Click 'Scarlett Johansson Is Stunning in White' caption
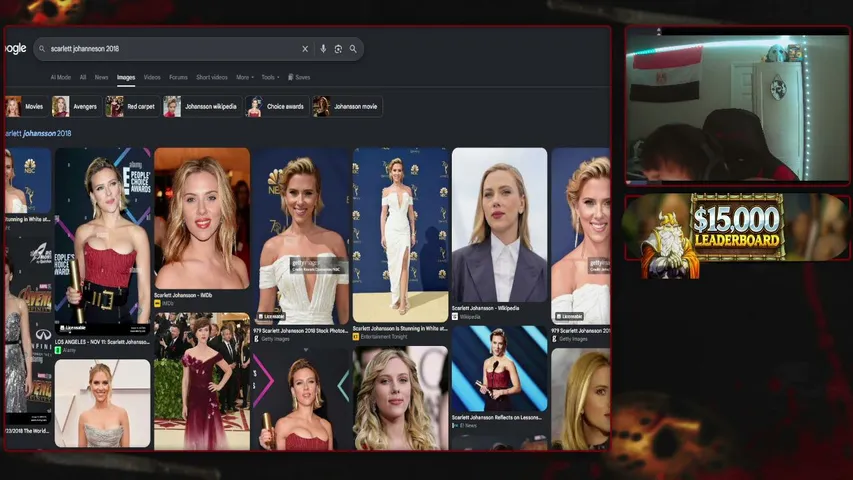853x480 pixels. click(x=400, y=329)
